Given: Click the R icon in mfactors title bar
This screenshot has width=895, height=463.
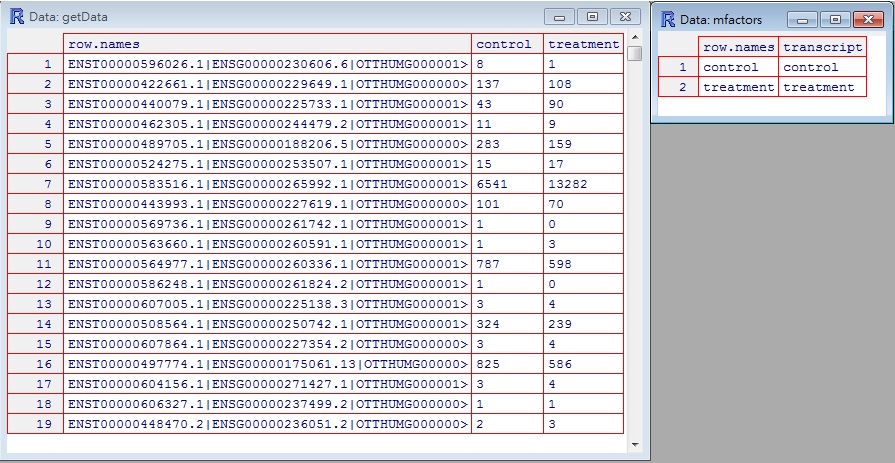Looking at the screenshot, I should click(x=667, y=19).
